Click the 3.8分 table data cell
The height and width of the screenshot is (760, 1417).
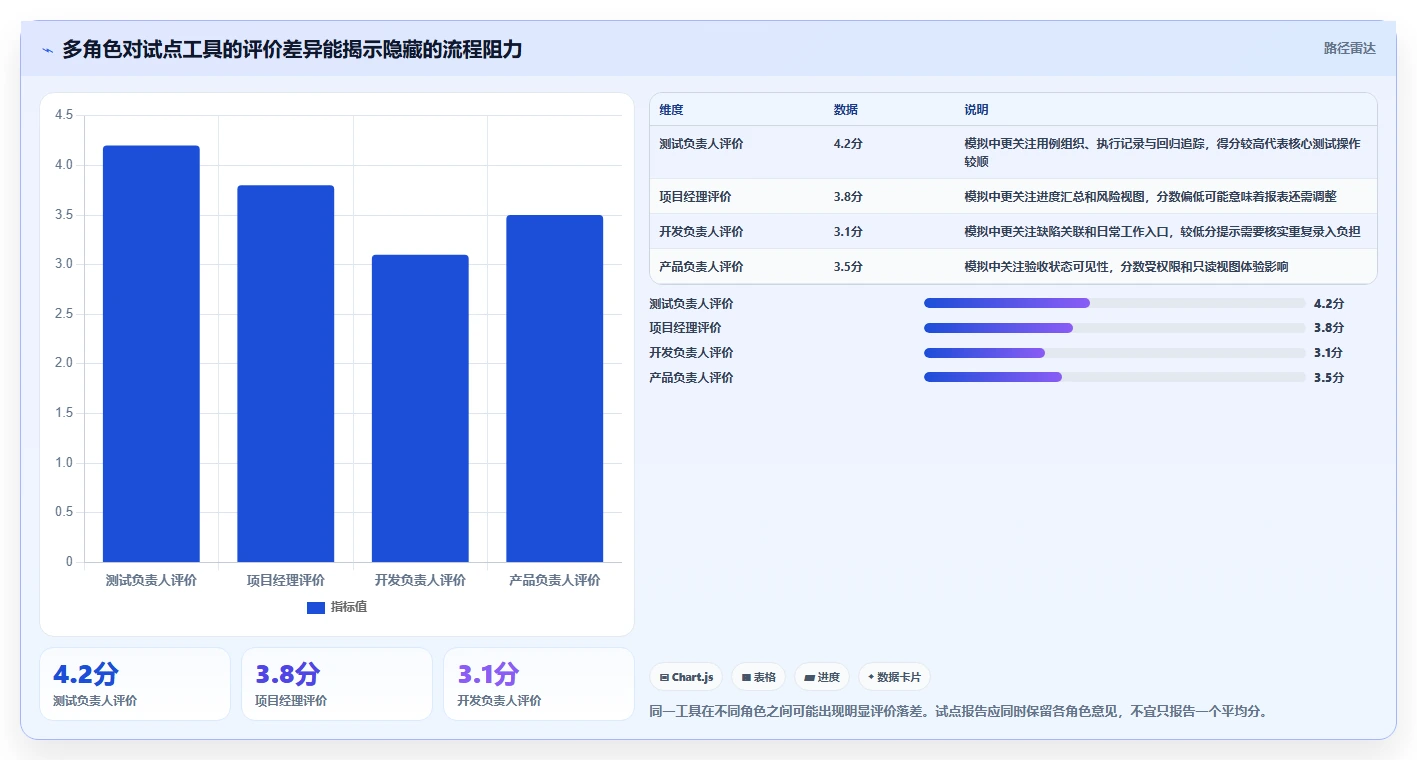point(848,197)
